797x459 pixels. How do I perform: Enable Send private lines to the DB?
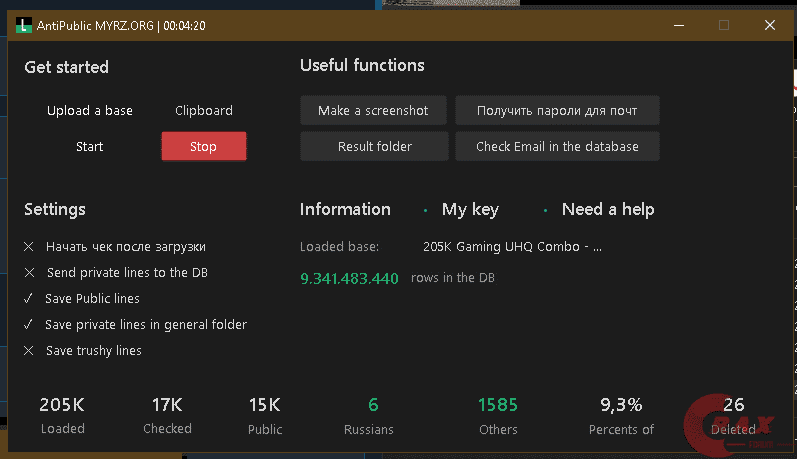coord(116,273)
